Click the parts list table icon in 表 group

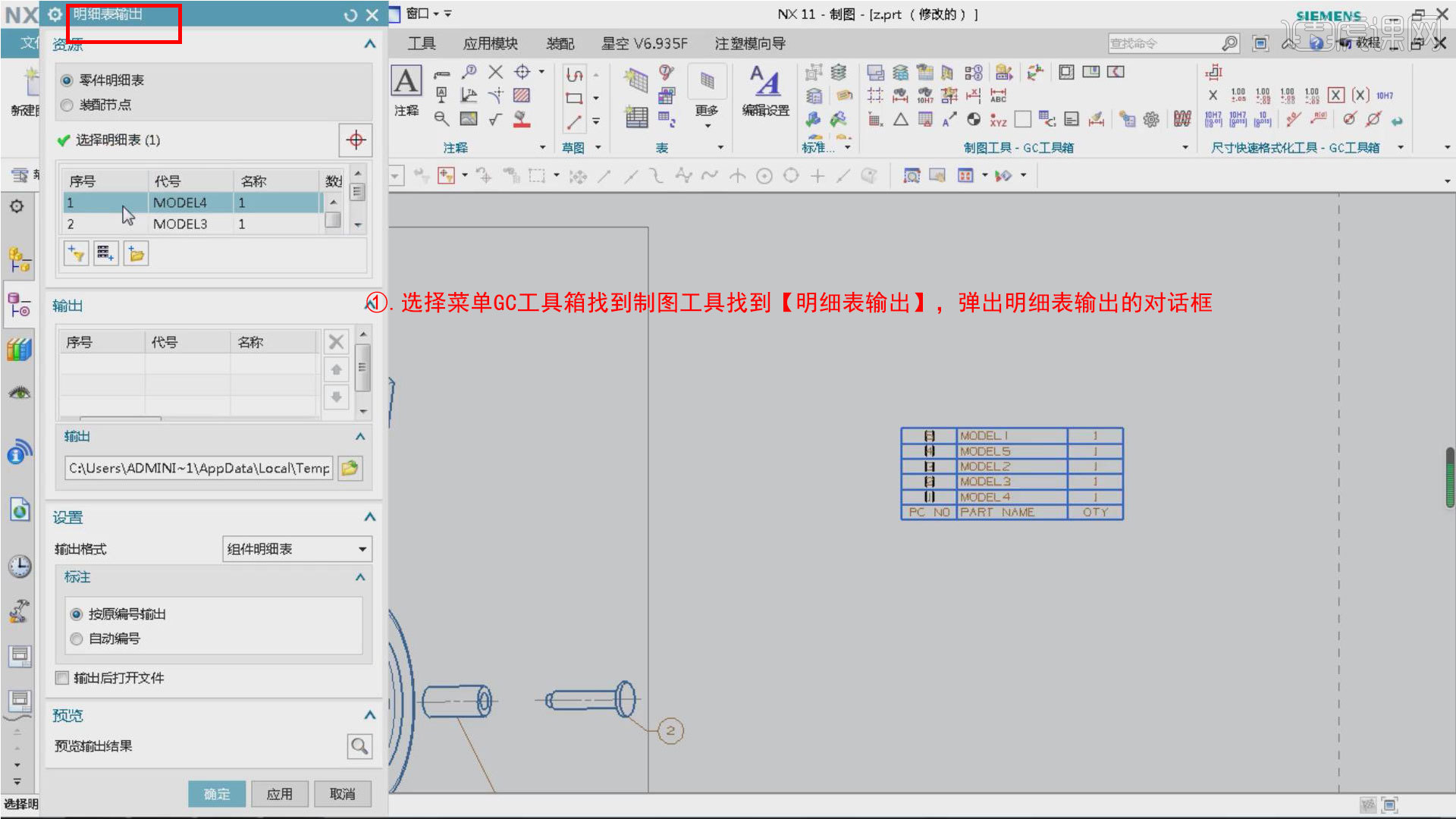[636, 118]
